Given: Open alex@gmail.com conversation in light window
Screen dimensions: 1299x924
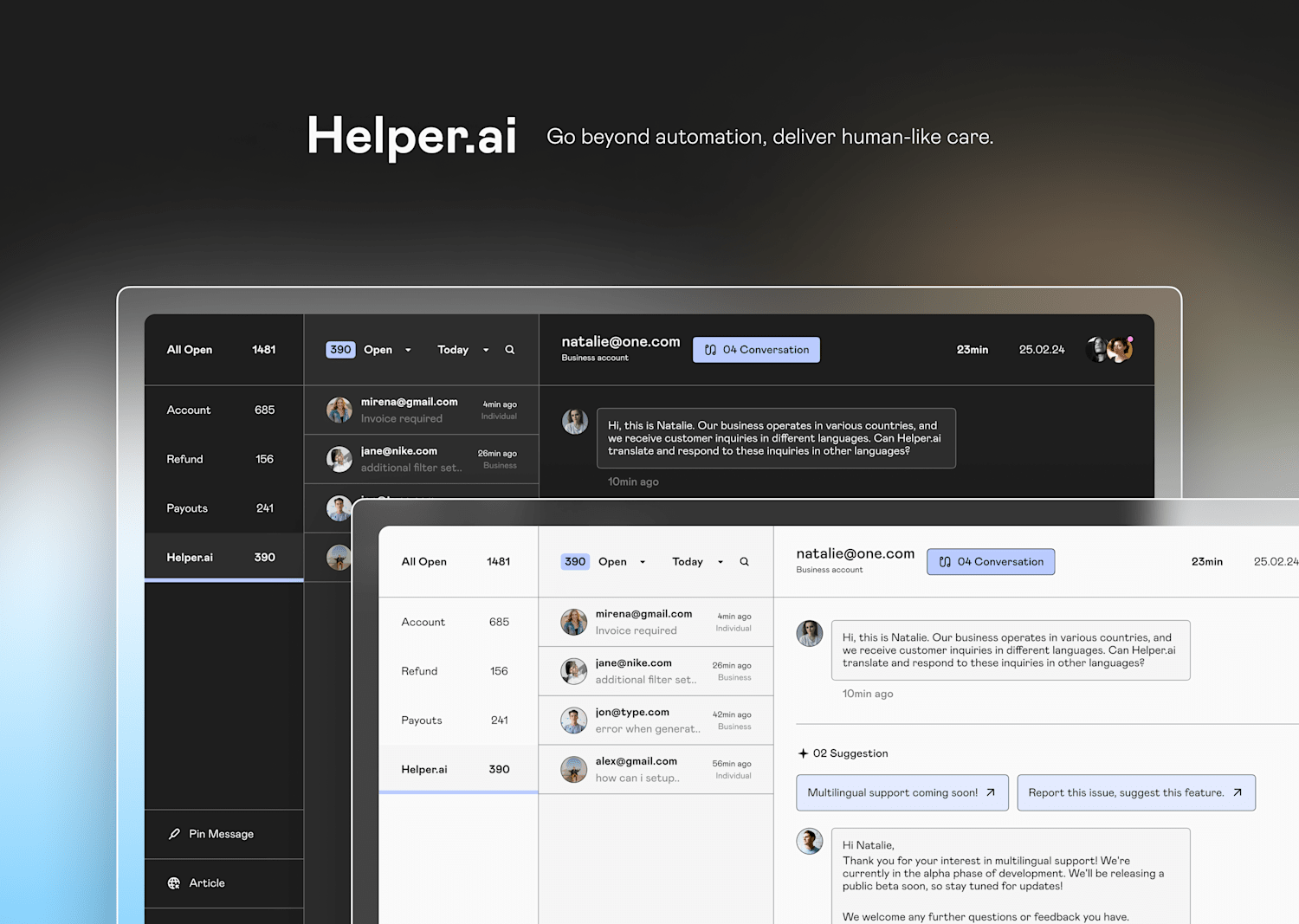Looking at the screenshot, I should 656,769.
